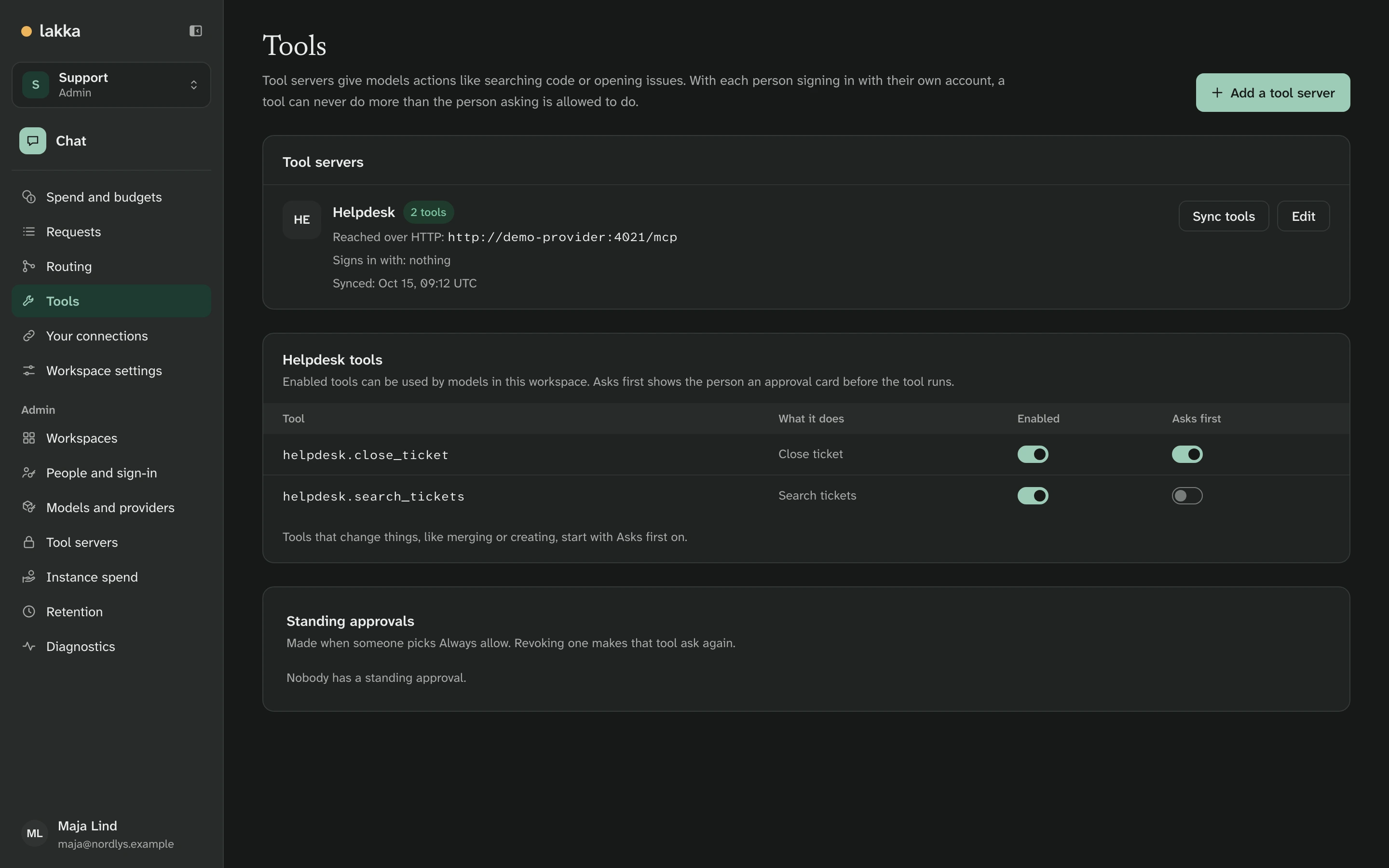Collapse the sidebar with the panel icon

[x=196, y=31]
